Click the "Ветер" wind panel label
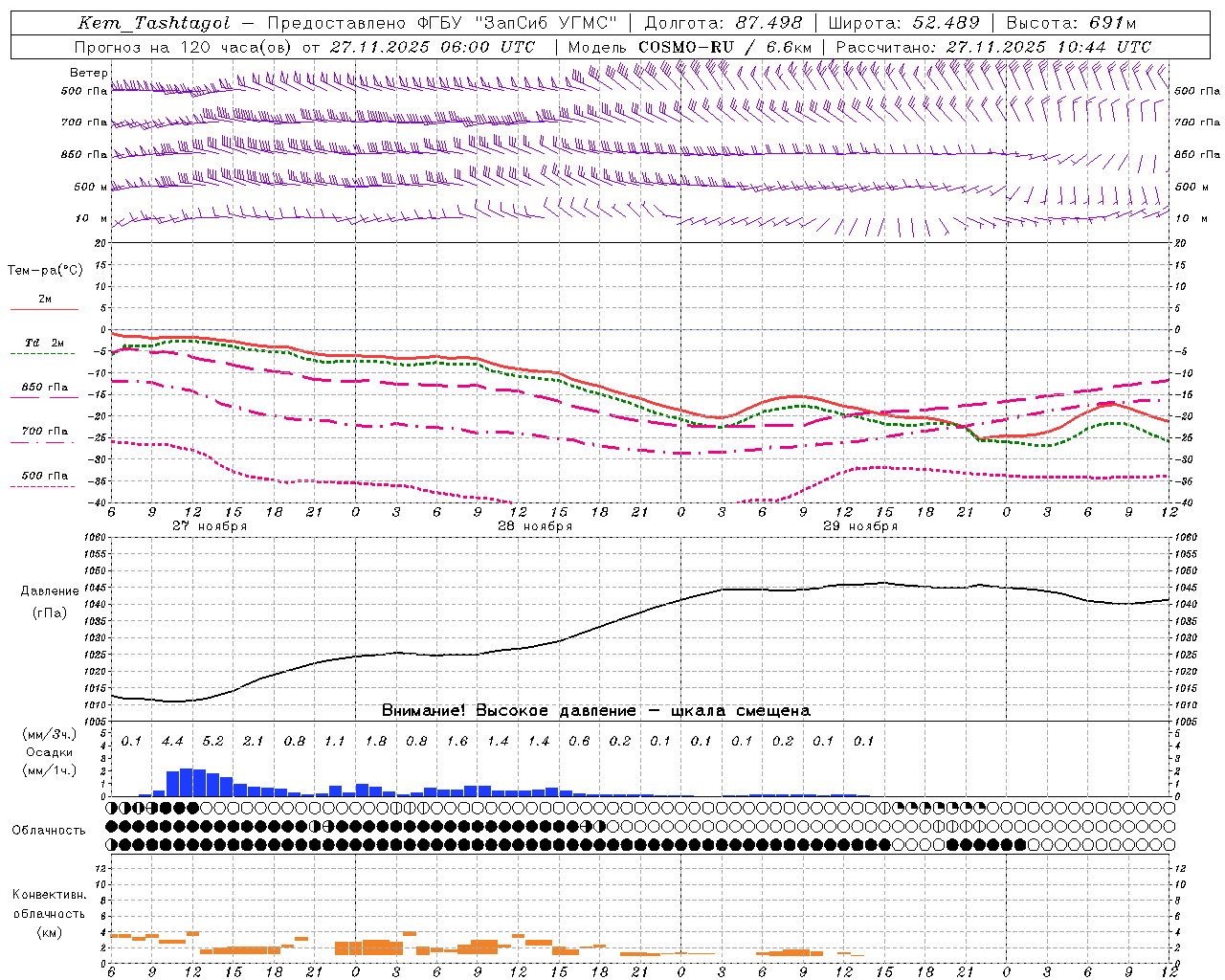The height and width of the screenshot is (980, 1225). pyautogui.click(x=88, y=73)
